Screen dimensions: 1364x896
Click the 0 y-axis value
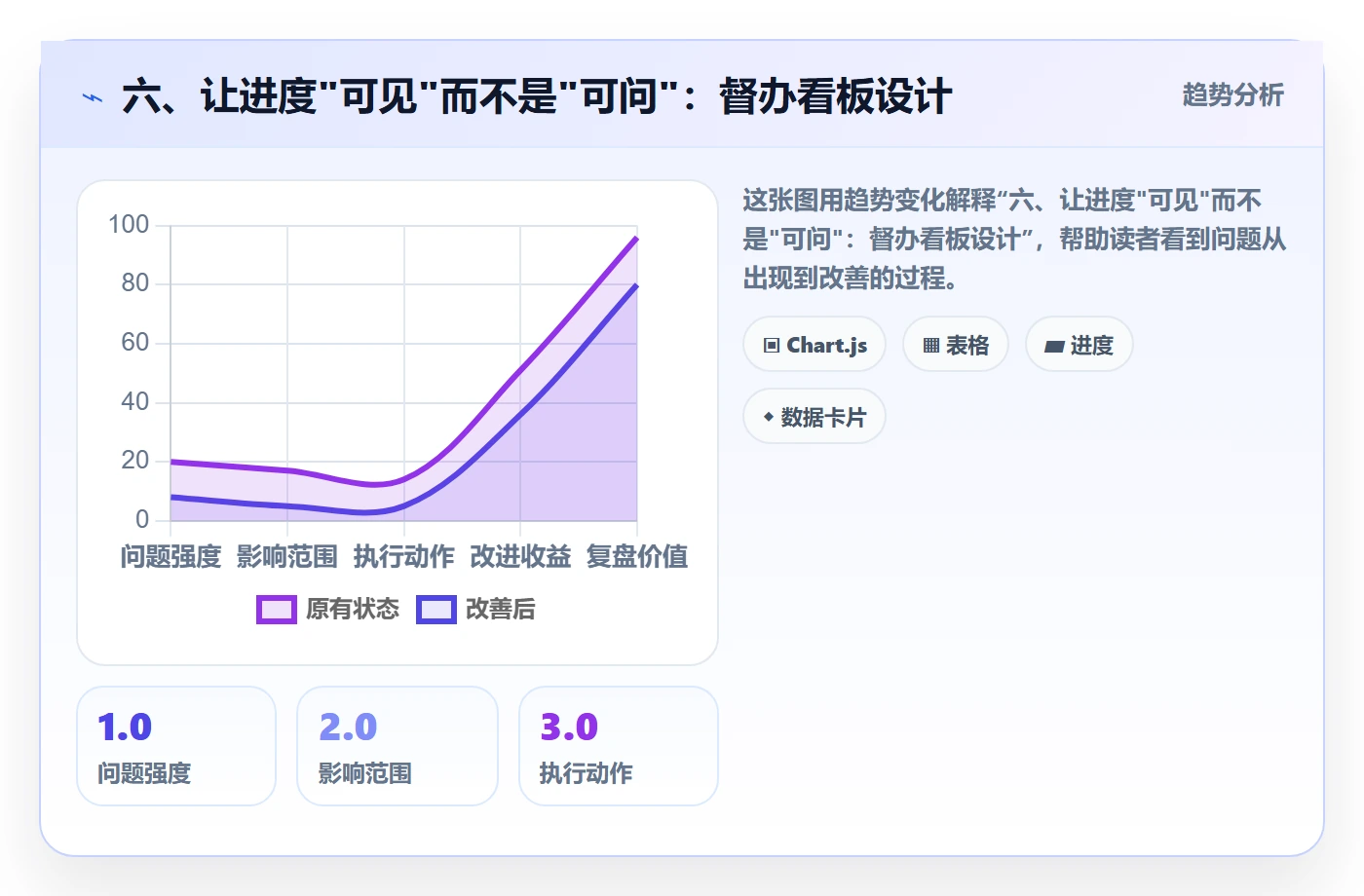click(142, 520)
